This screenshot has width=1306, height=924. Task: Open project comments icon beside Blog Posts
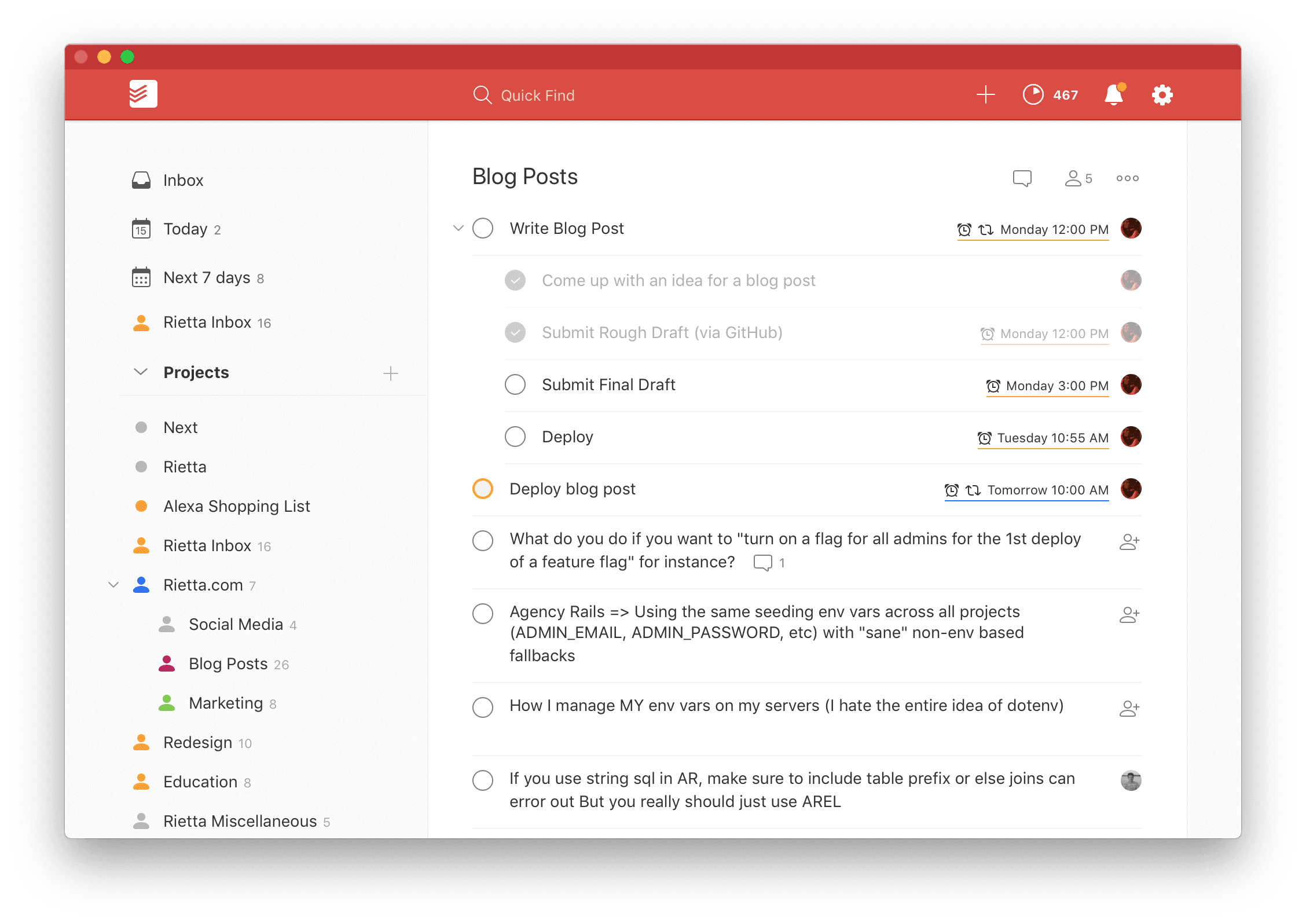click(1022, 178)
